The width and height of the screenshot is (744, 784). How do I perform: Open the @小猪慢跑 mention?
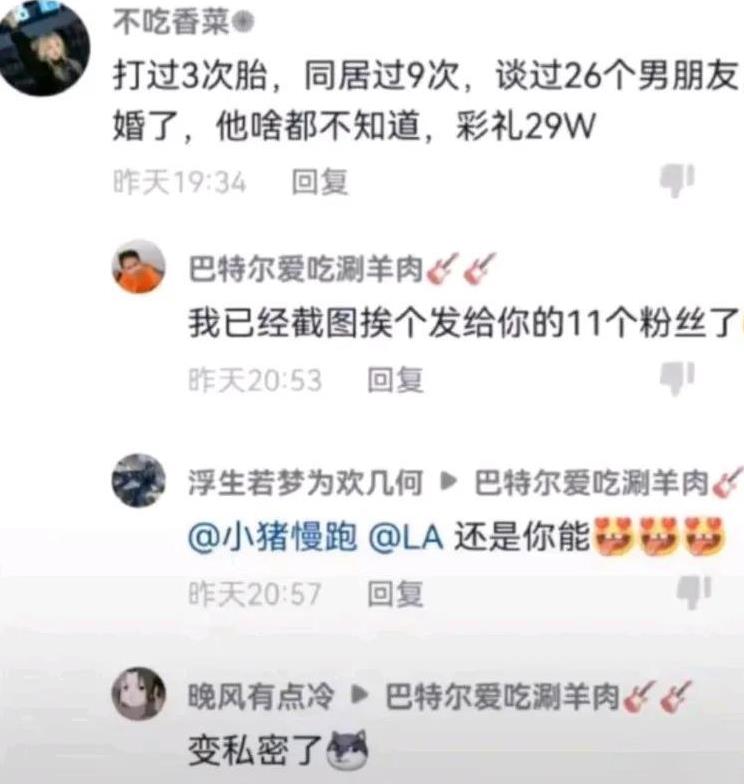pyautogui.click(x=273, y=538)
